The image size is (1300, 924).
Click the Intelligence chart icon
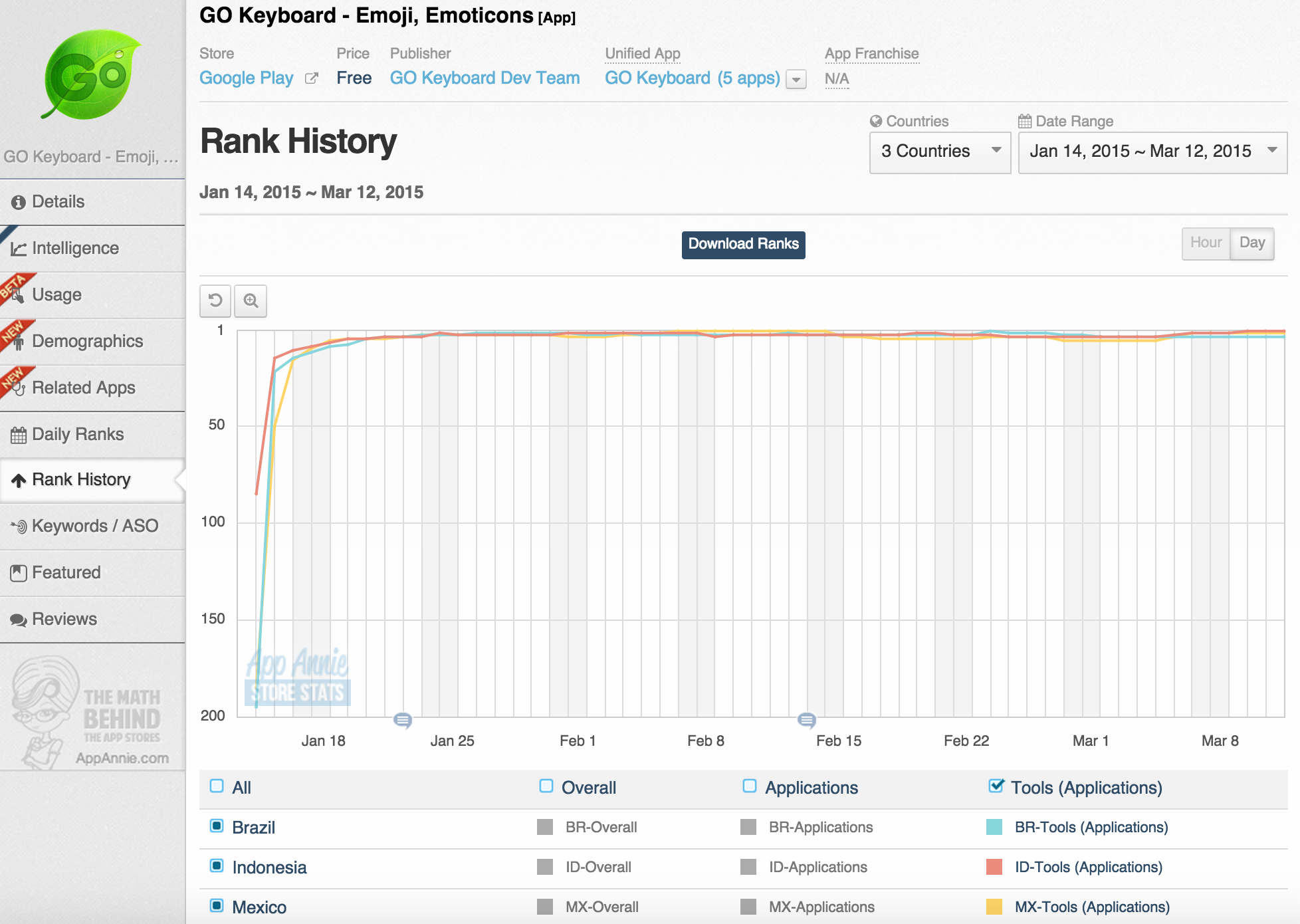pyautogui.click(x=19, y=249)
